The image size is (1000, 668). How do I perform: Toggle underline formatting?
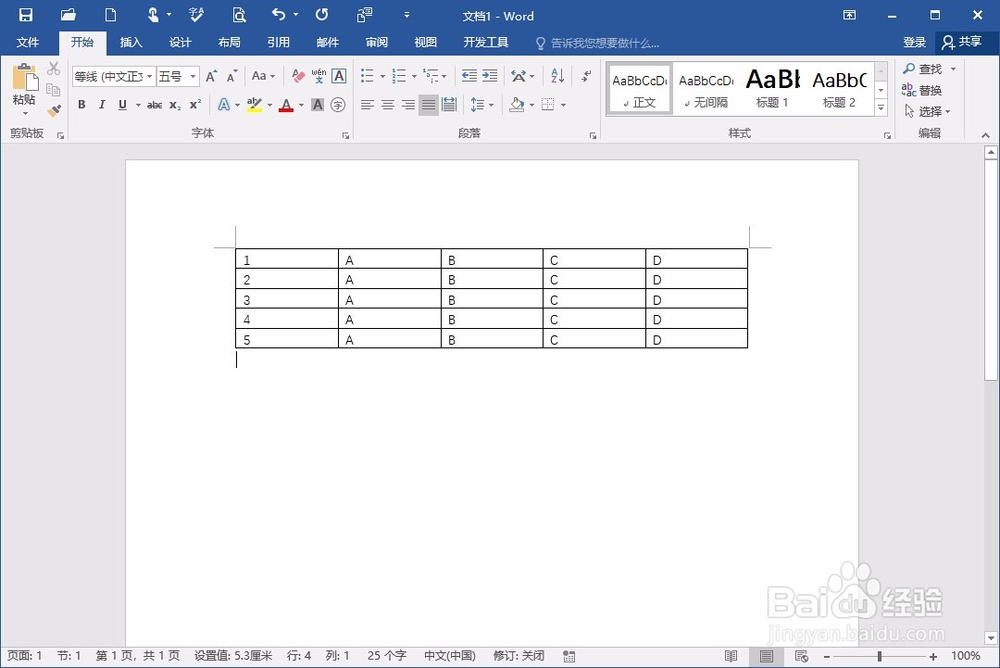click(122, 105)
